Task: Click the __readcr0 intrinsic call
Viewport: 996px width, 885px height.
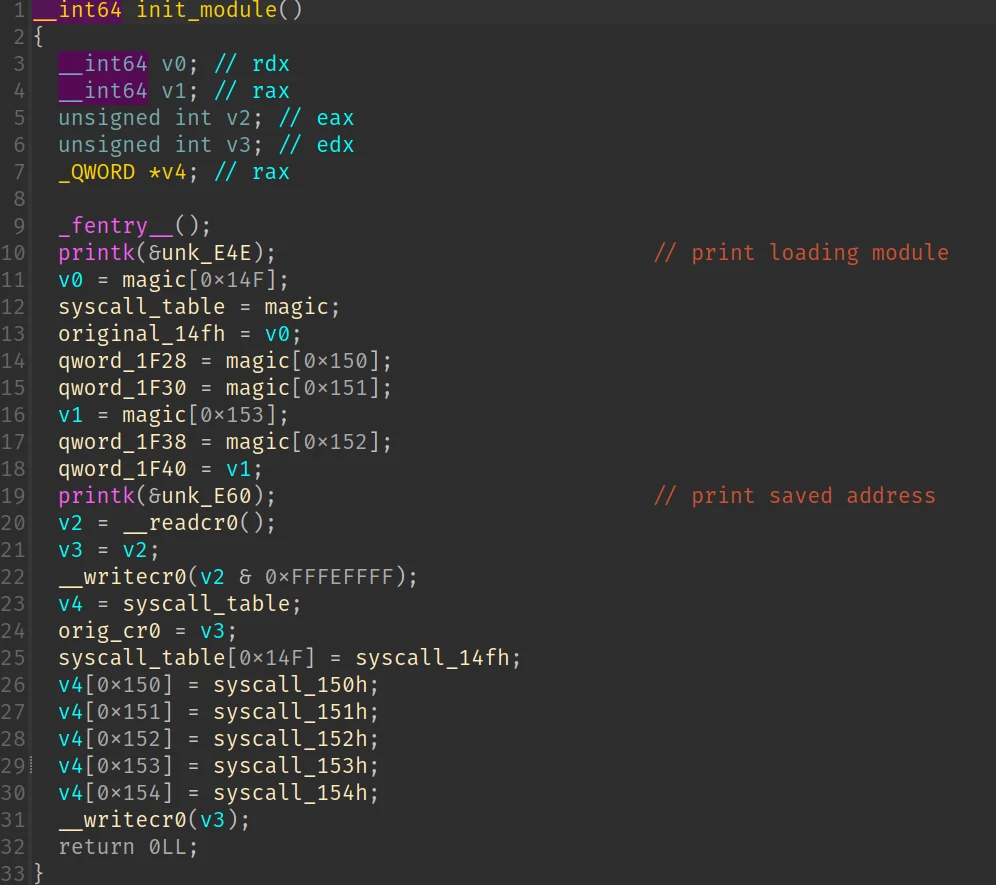Action: tap(186, 523)
